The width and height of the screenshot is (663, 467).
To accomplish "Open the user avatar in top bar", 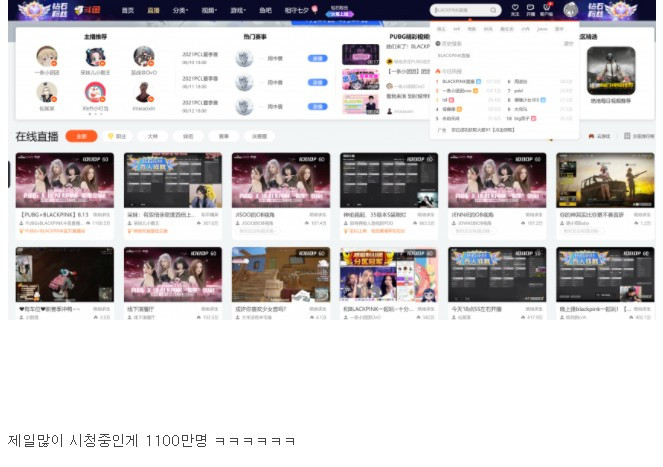I will pyautogui.click(x=570, y=10).
